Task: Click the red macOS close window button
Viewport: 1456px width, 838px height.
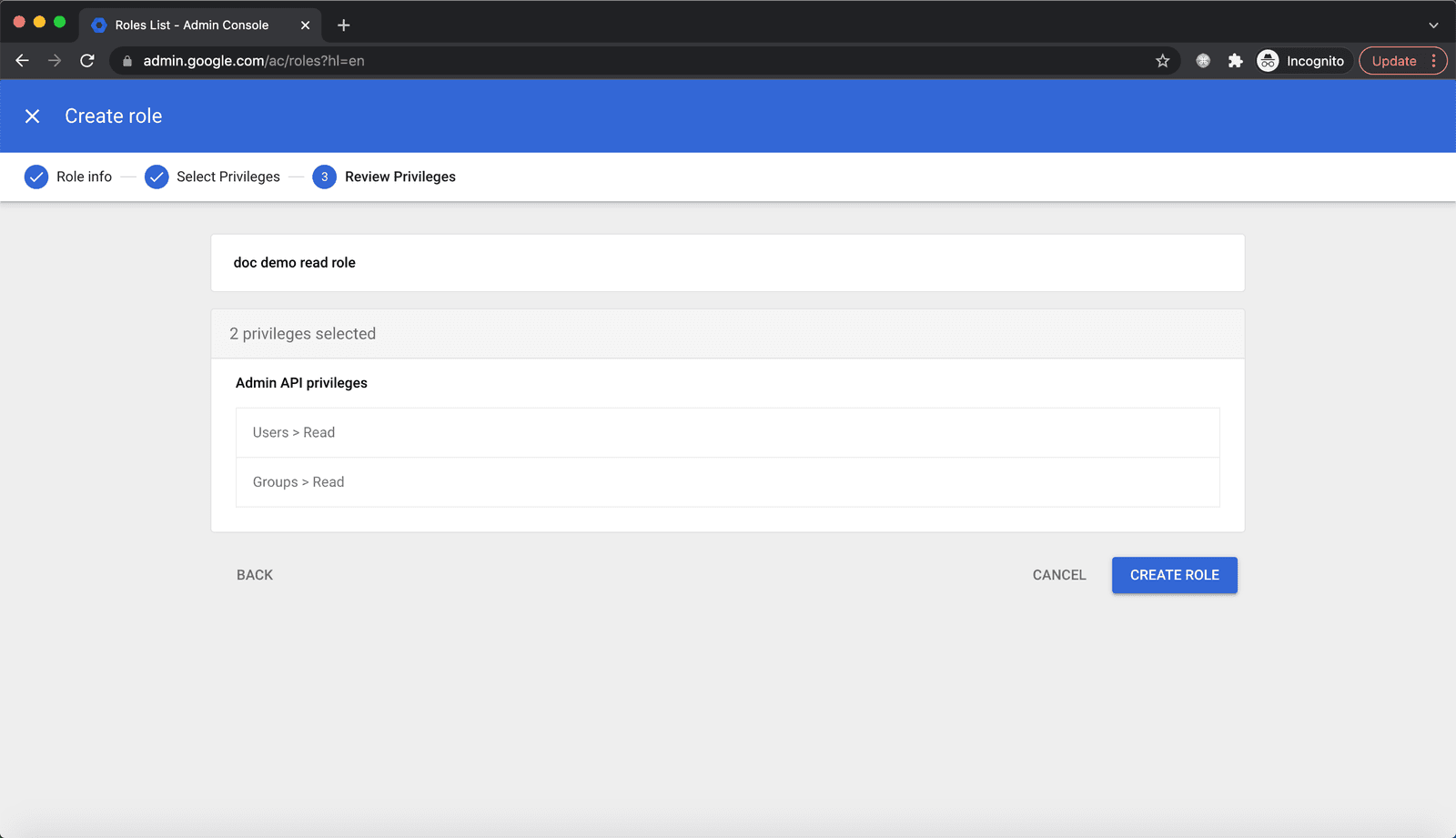Action: click(19, 22)
